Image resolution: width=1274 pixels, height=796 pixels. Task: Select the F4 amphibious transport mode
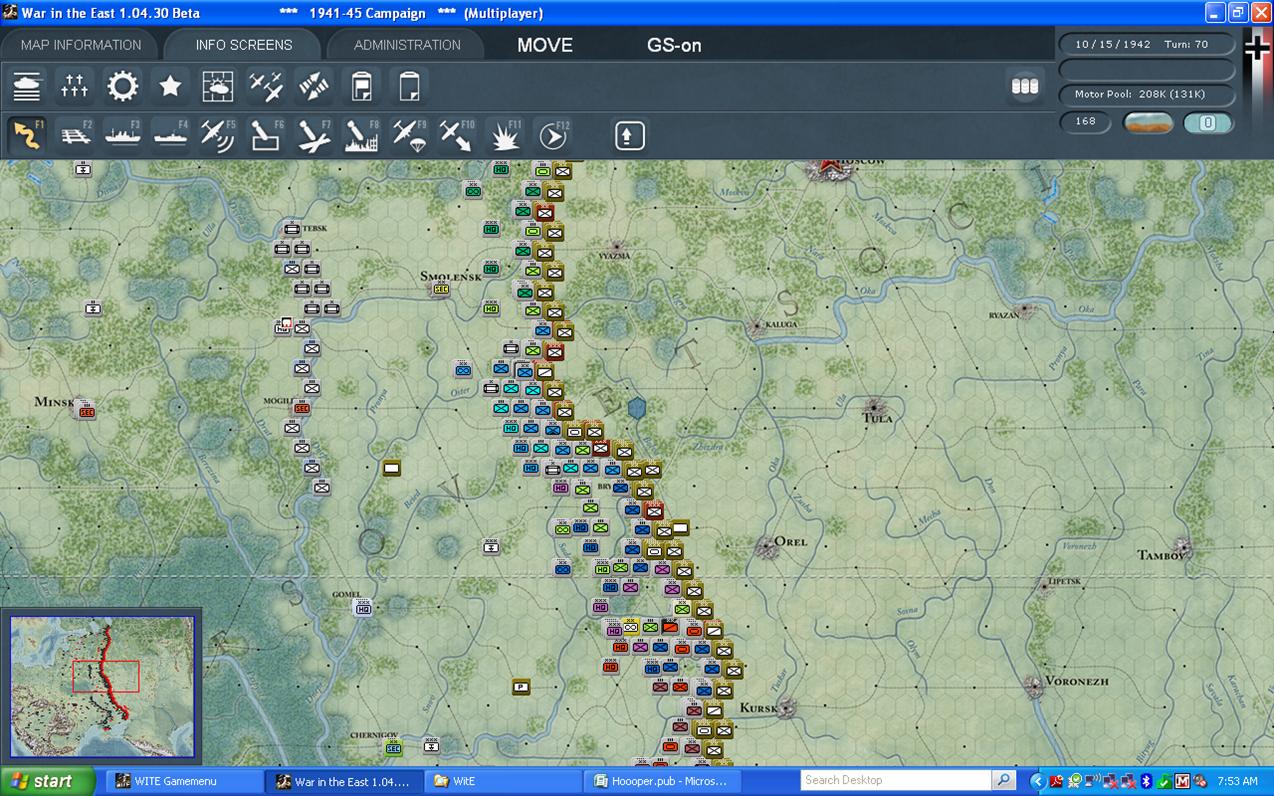(x=171, y=135)
